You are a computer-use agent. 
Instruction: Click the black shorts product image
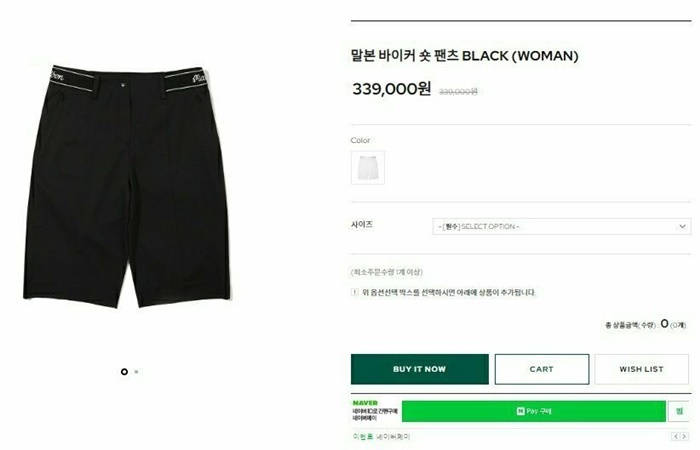click(127, 187)
